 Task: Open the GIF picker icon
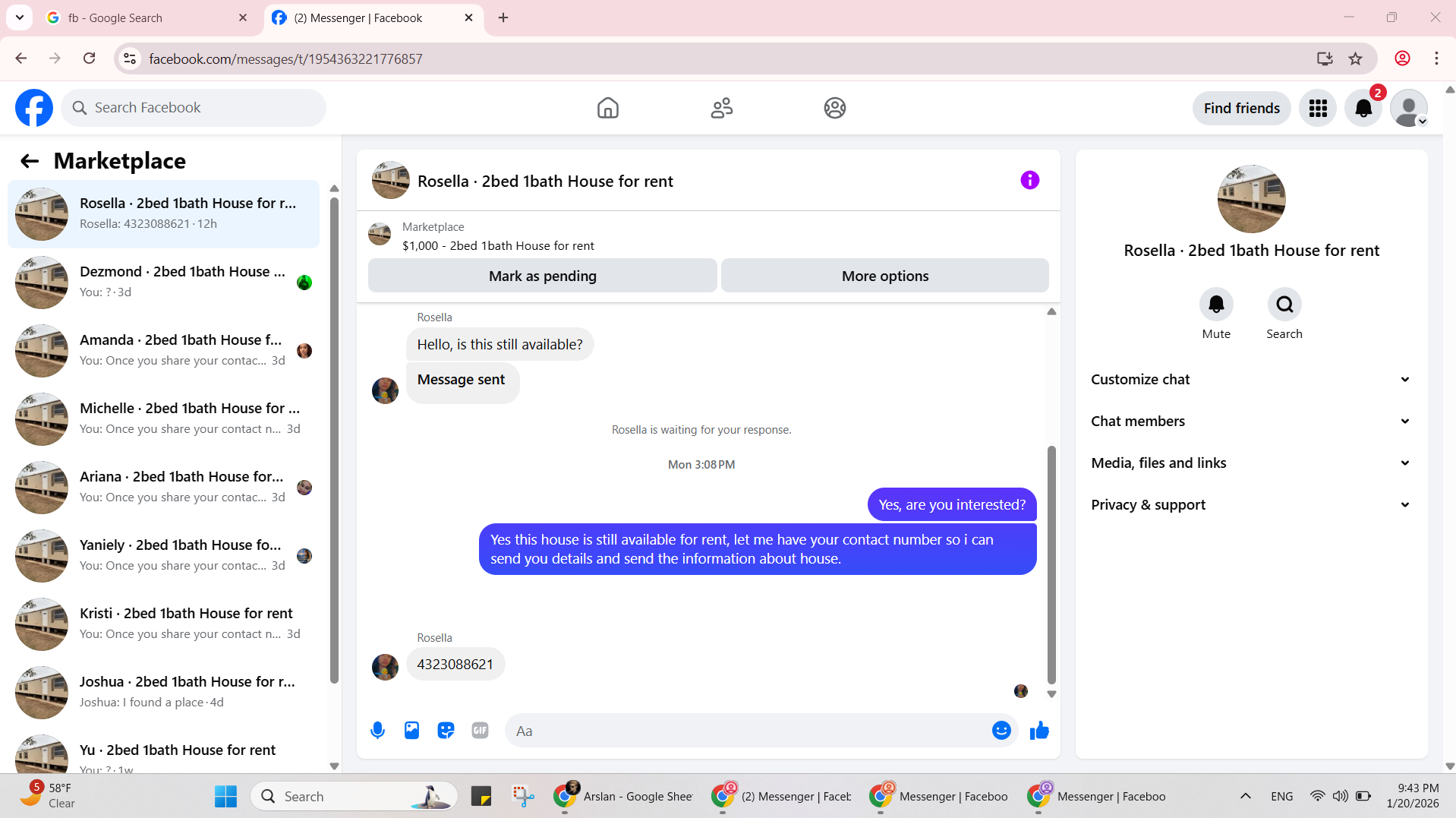[x=480, y=731]
